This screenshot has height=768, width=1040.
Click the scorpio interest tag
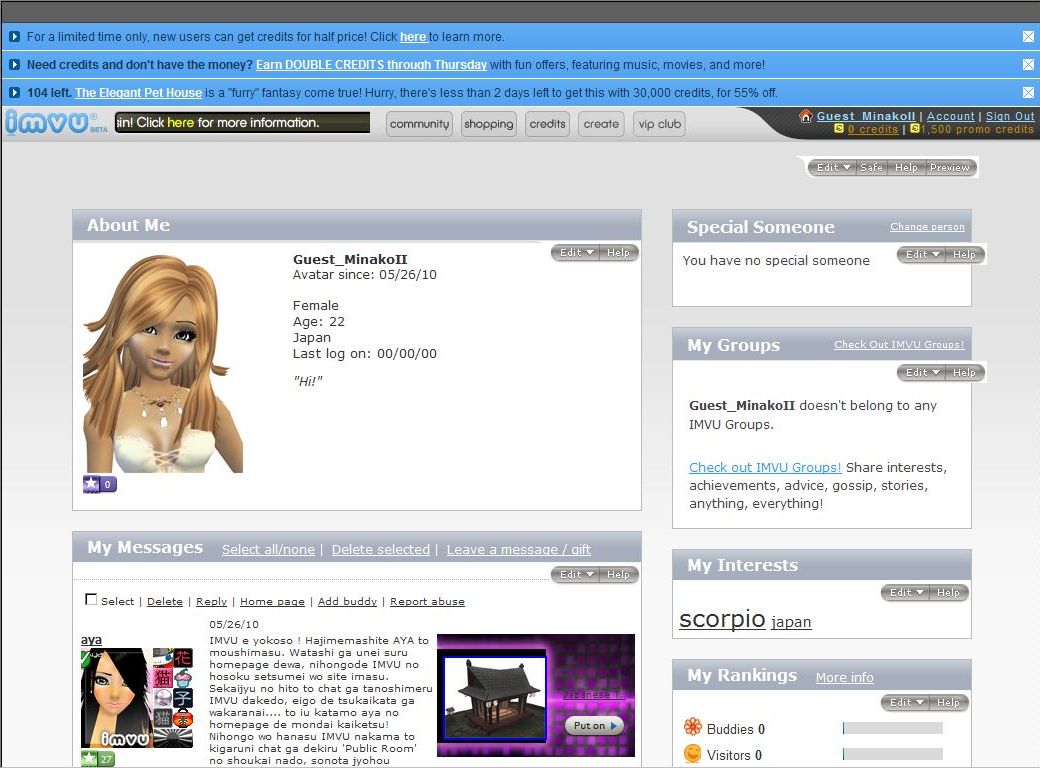(722, 618)
